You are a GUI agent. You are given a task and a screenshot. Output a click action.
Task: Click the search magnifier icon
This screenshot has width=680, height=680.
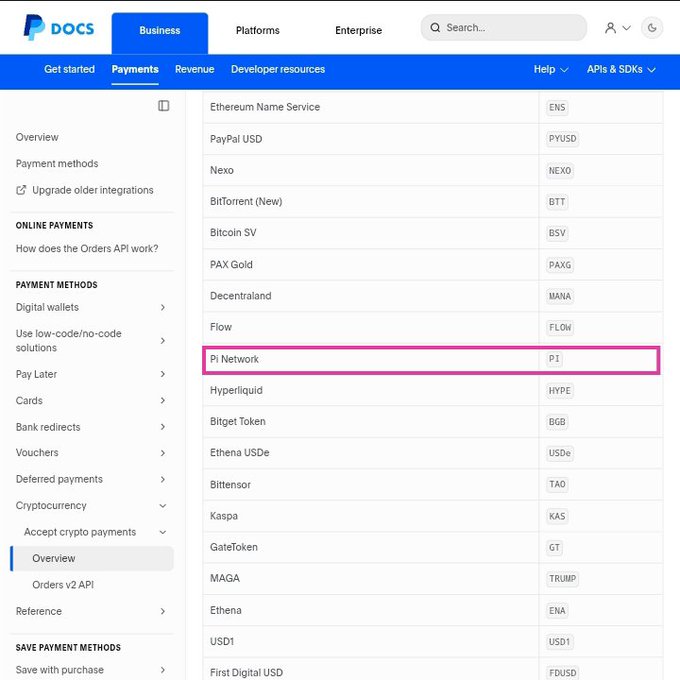[x=435, y=28]
